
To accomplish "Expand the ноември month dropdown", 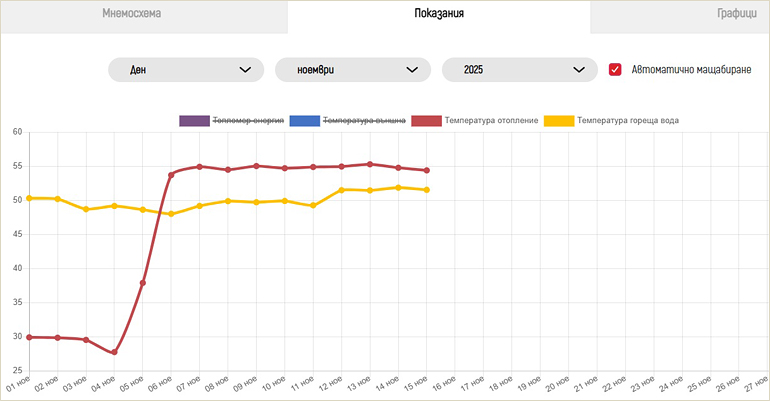I will (353, 70).
